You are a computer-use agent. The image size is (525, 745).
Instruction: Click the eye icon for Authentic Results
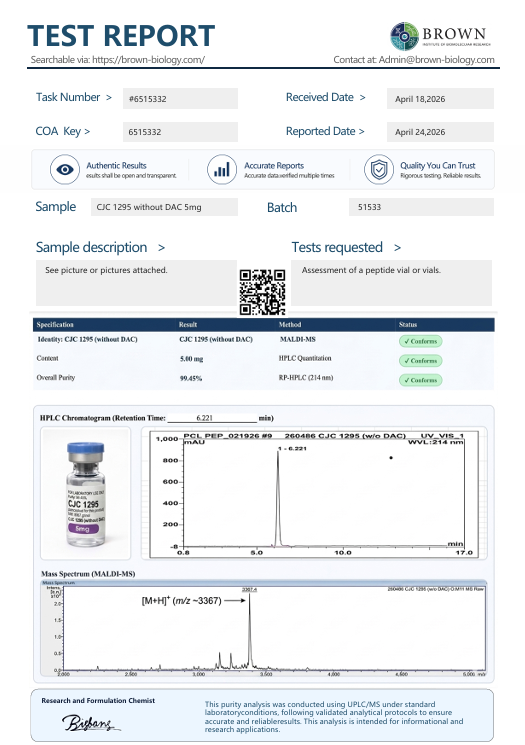[x=65, y=170]
